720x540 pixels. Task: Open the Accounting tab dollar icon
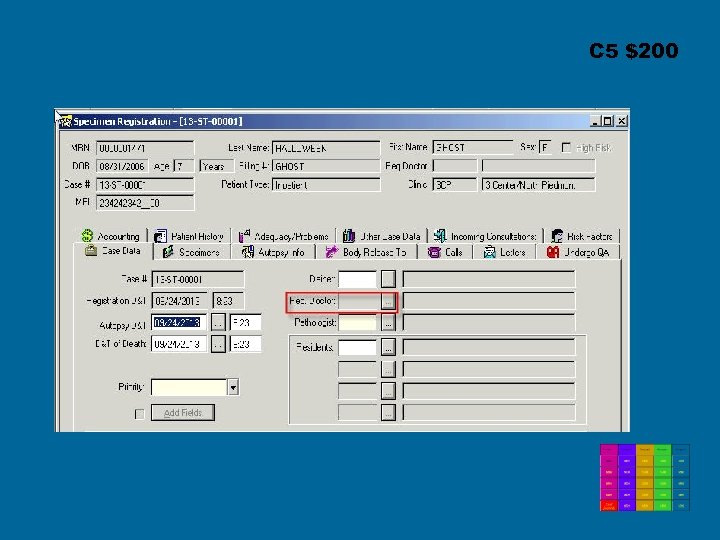tap(87, 236)
